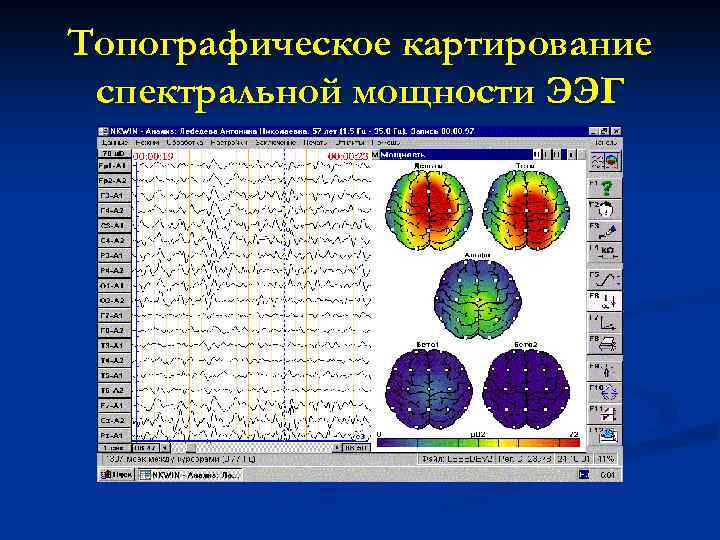Click the F9 toolbar icon
The image size is (720, 540).
[605, 371]
